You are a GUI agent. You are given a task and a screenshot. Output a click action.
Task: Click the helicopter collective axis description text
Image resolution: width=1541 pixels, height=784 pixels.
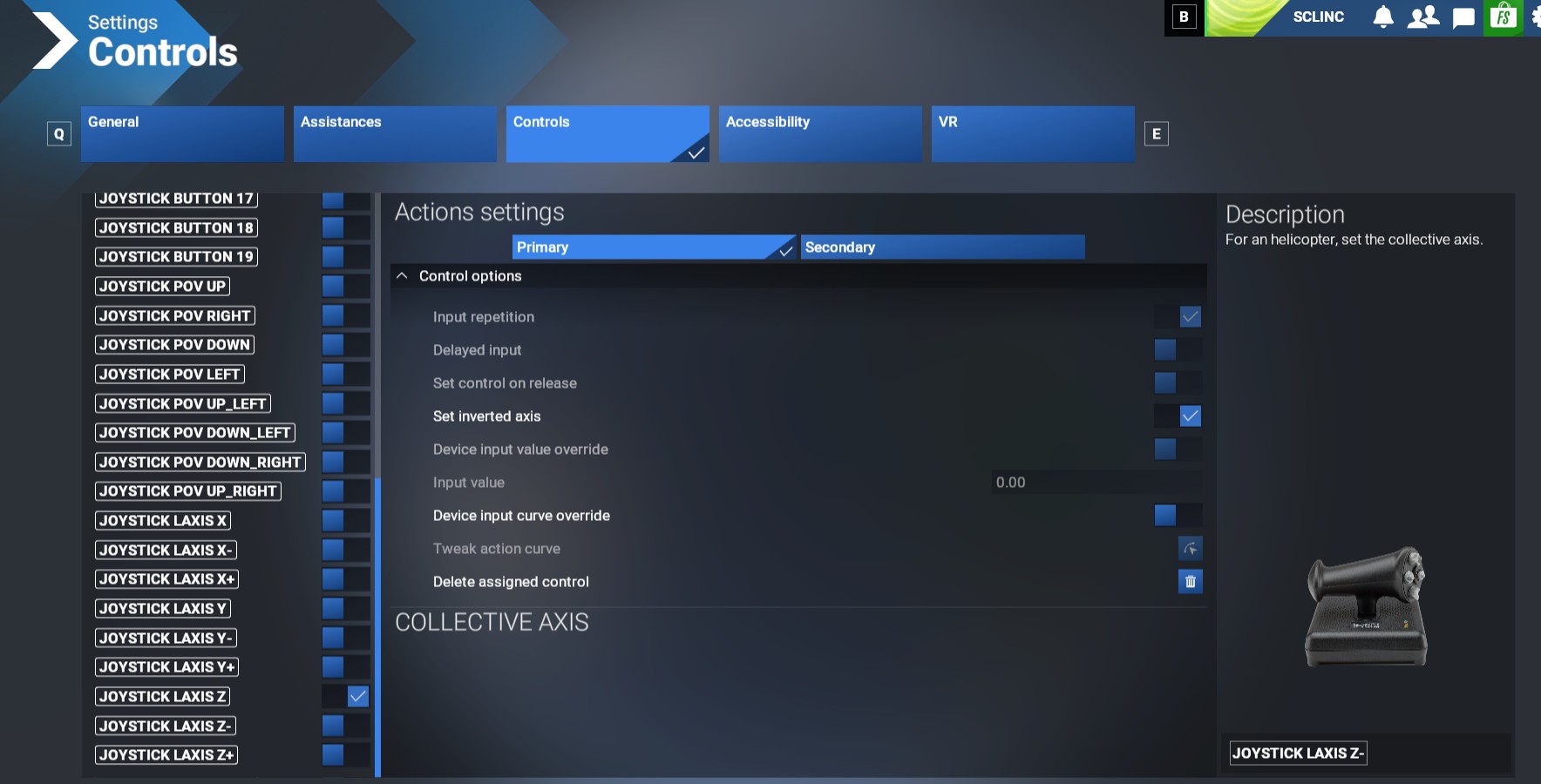coord(1354,240)
